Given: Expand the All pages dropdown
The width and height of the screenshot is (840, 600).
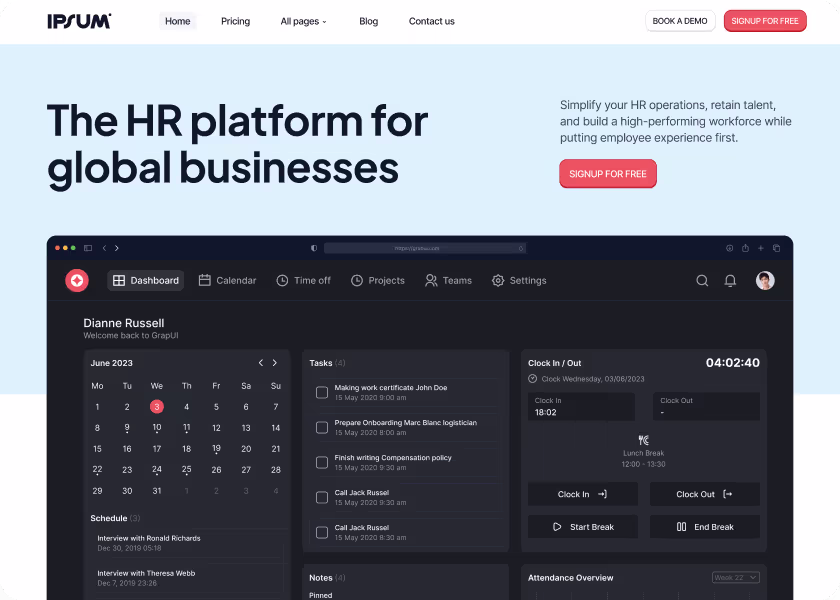Looking at the screenshot, I should click(303, 21).
